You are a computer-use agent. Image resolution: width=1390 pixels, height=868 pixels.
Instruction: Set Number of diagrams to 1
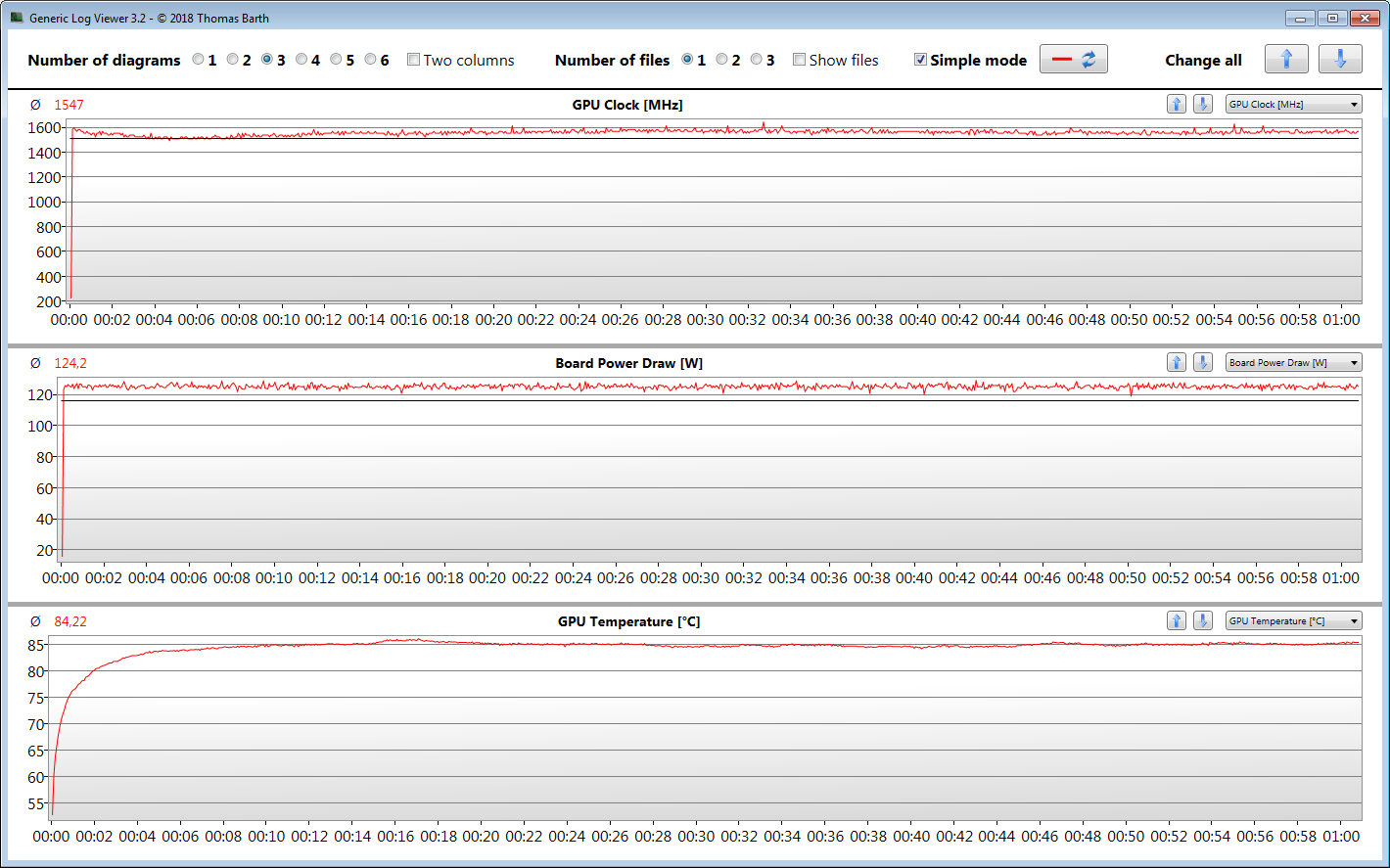pos(199,60)
